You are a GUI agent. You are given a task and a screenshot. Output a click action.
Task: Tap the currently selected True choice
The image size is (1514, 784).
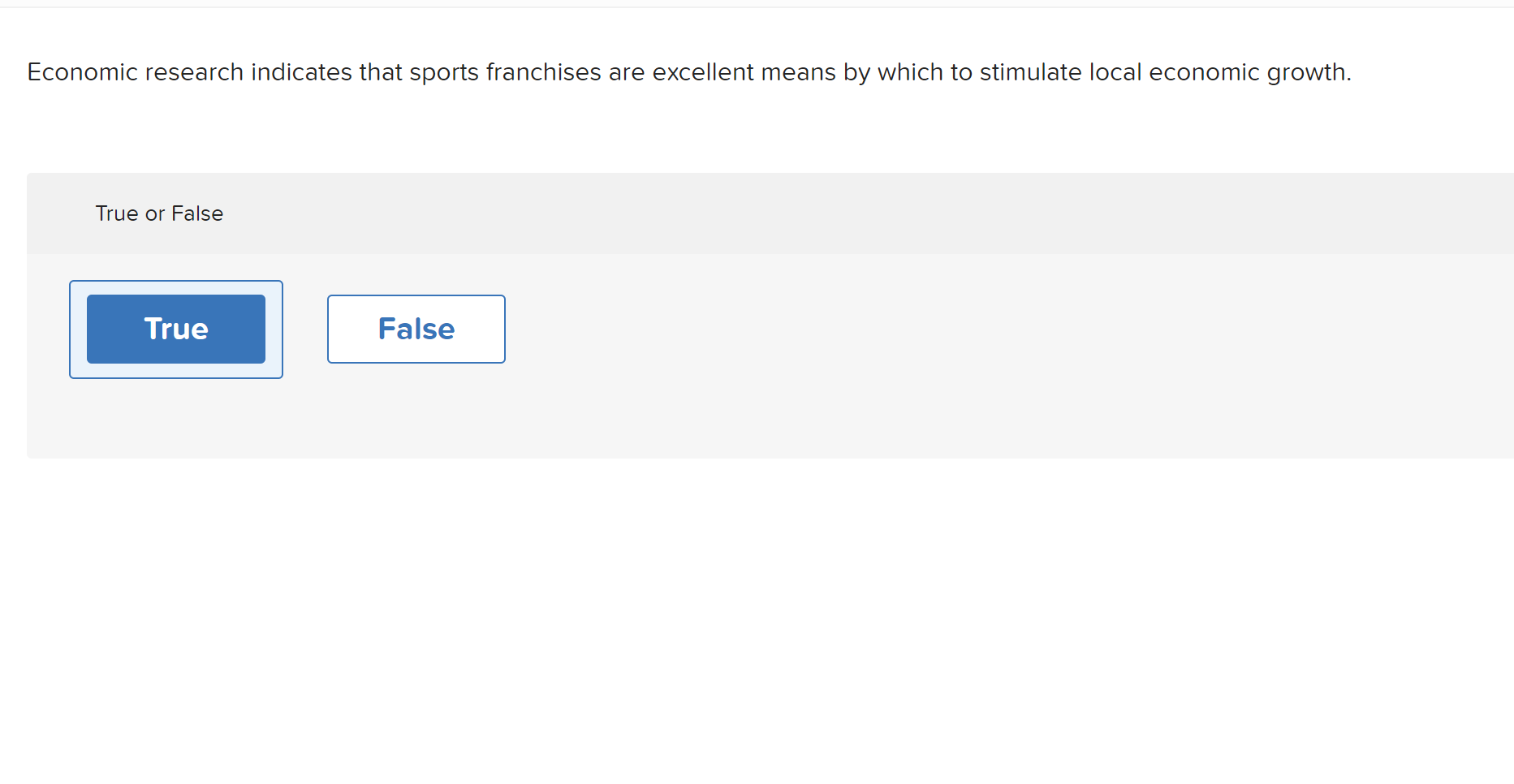pyautogui.click(x=175, y=329)
